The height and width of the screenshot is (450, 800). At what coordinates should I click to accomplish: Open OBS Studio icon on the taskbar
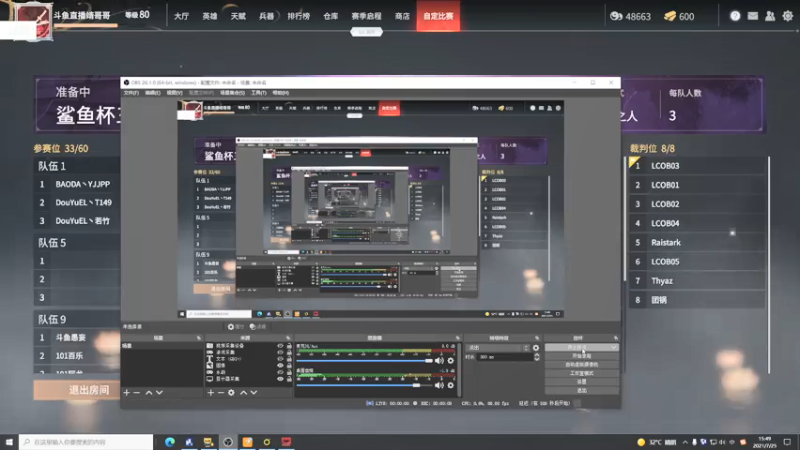point(228,442)
